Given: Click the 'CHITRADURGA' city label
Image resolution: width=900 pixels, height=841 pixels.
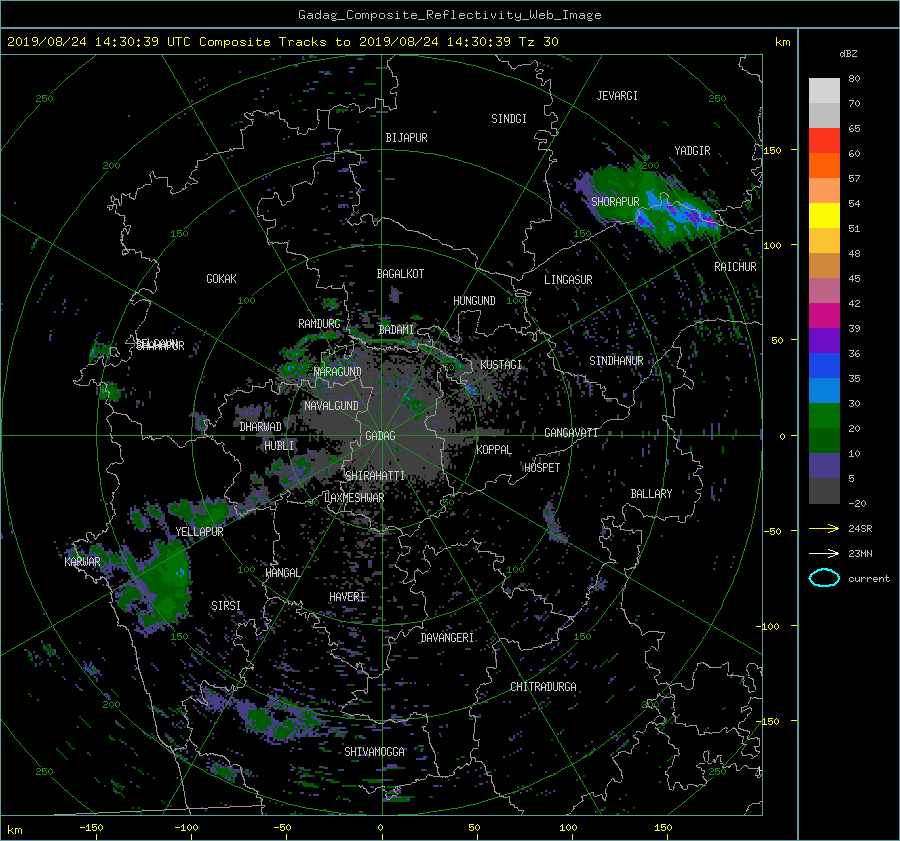Looking at the screenshot, I should click(x=543, y=687).
